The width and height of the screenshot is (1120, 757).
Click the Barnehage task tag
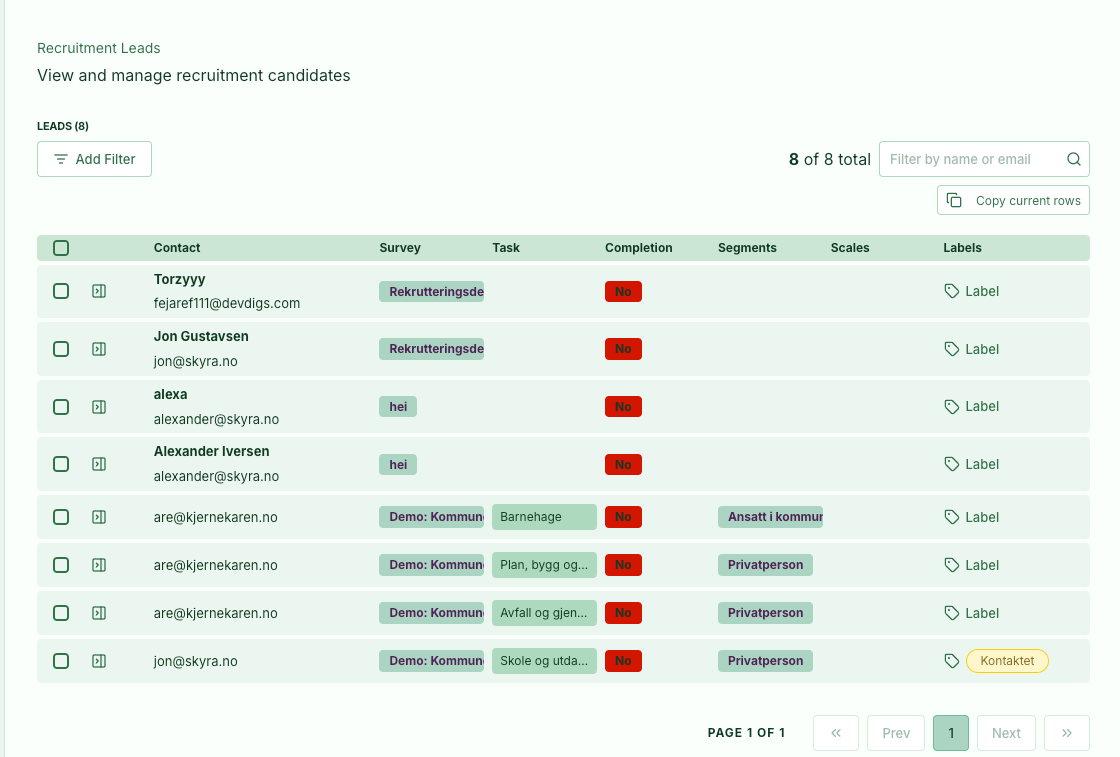pyautogui.click(x=544, y=517)
